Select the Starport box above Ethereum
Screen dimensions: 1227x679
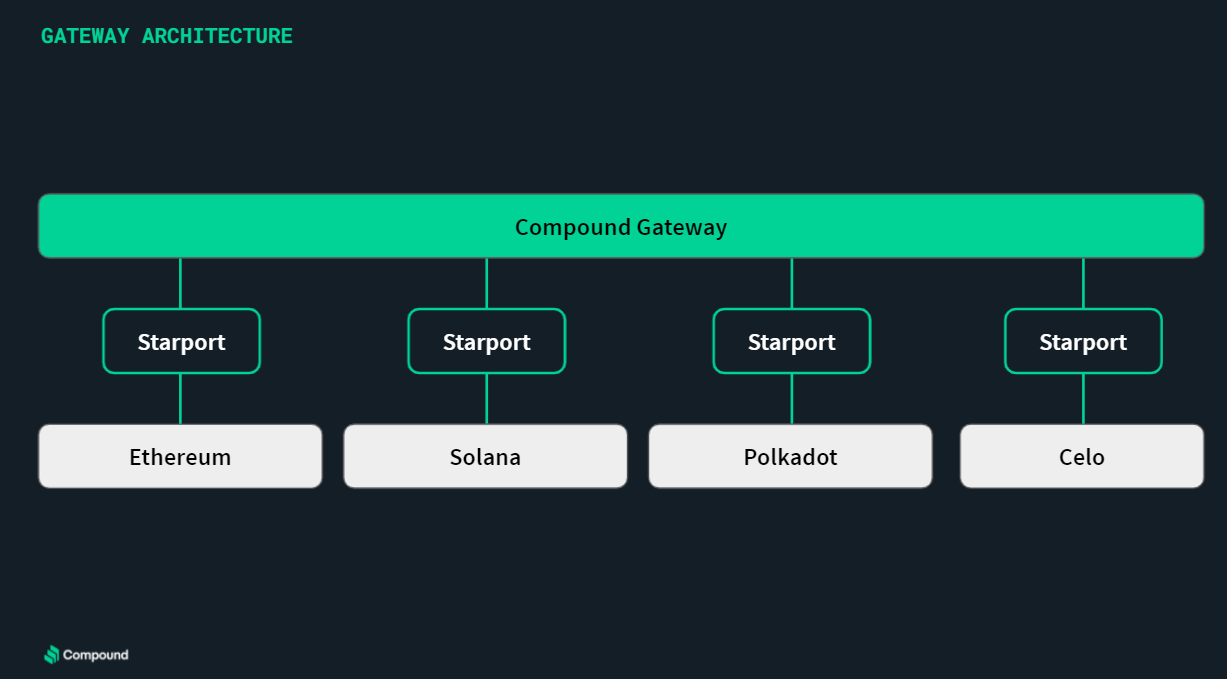(181, 341)
